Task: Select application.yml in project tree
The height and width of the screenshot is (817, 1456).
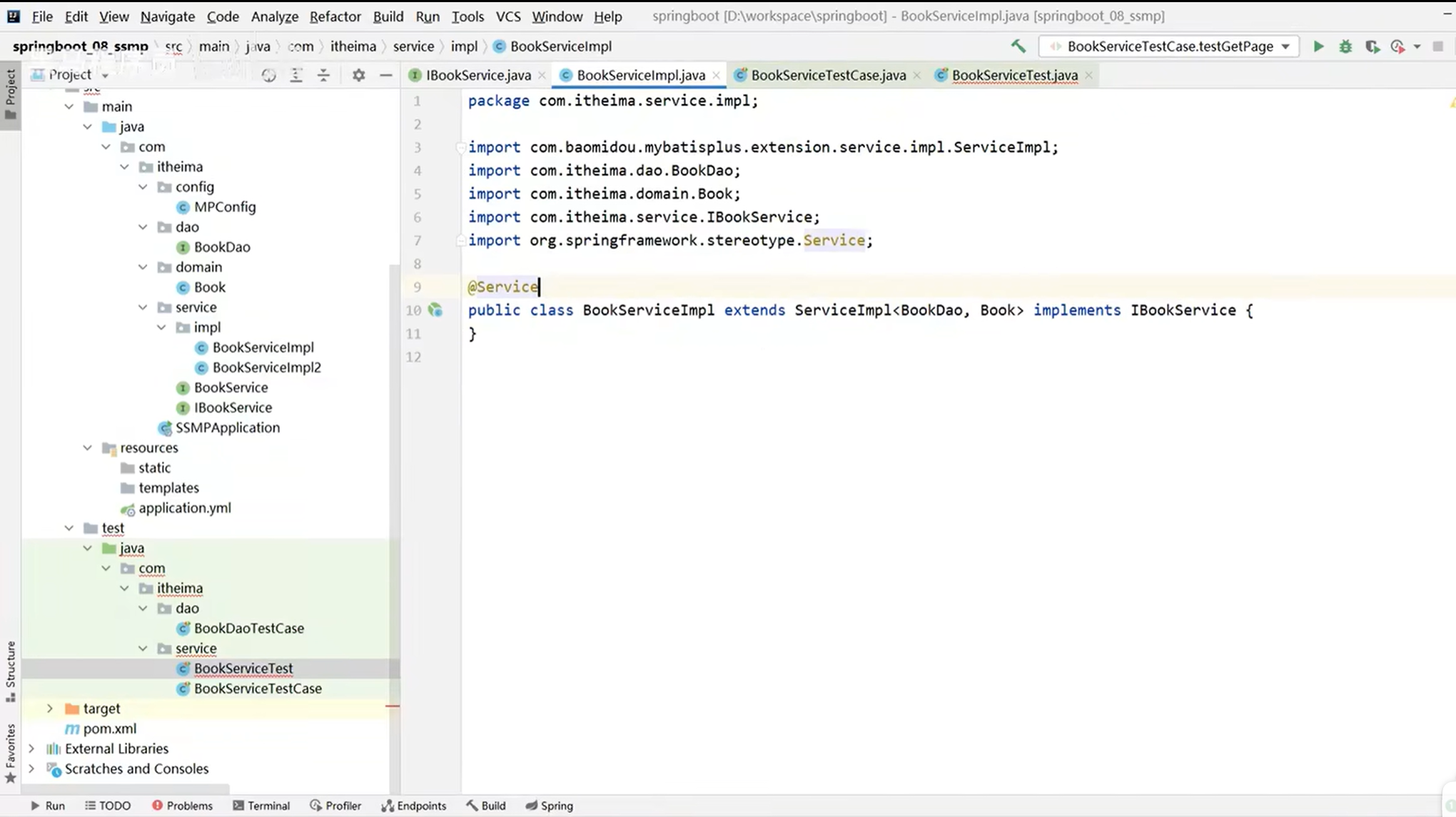Action: pyautogui.click(x=184, y=508)
